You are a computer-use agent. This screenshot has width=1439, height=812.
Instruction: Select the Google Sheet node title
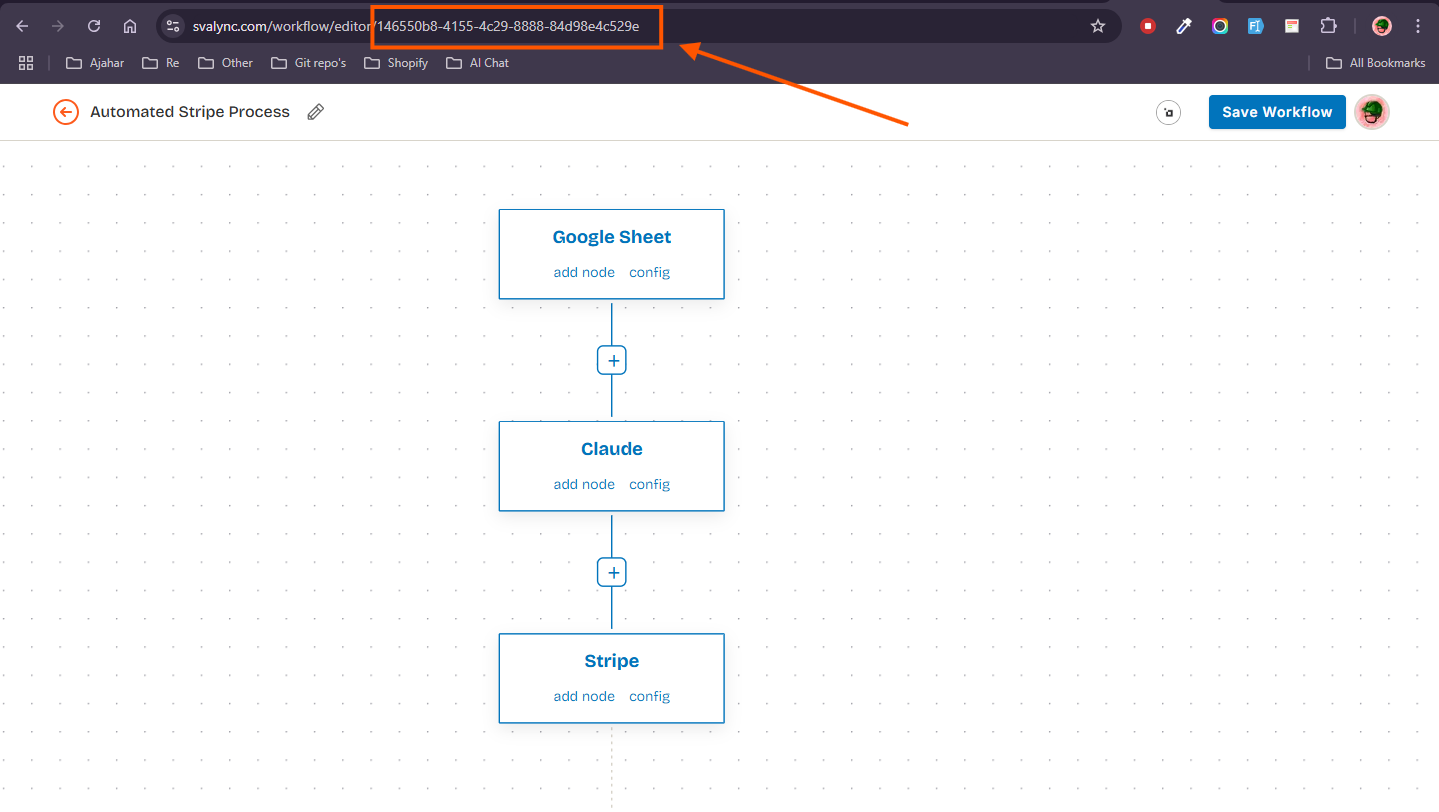point(612,237)
